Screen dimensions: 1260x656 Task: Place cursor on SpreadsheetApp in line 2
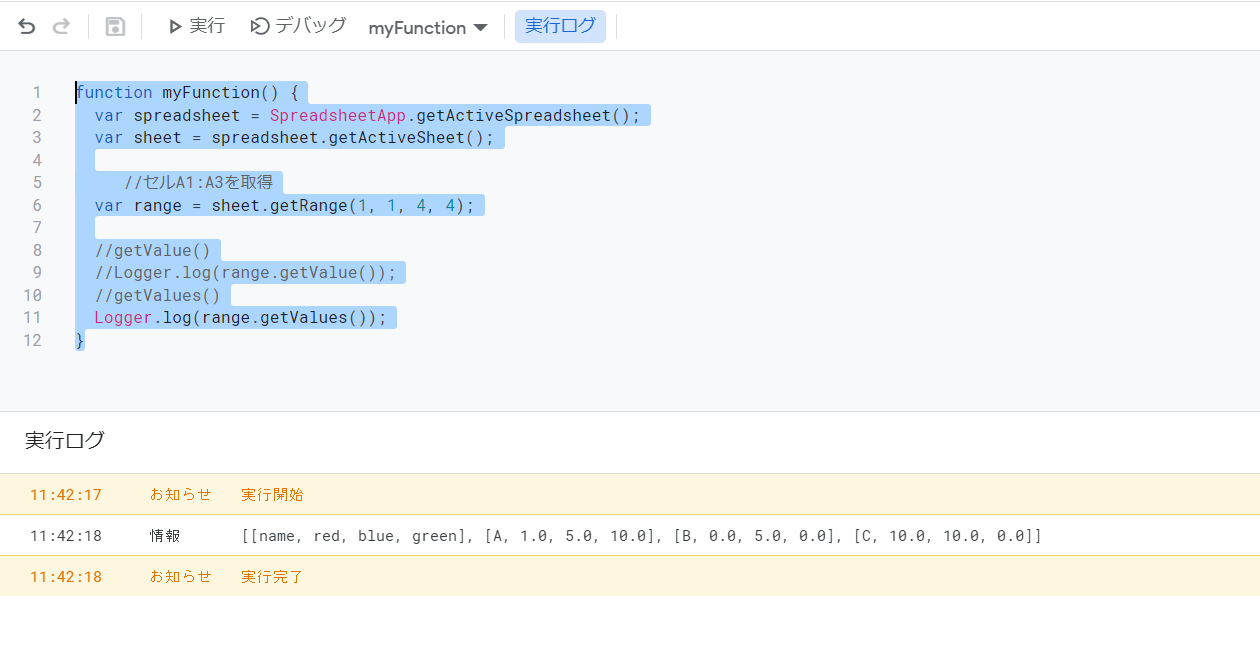pos(338,116)
